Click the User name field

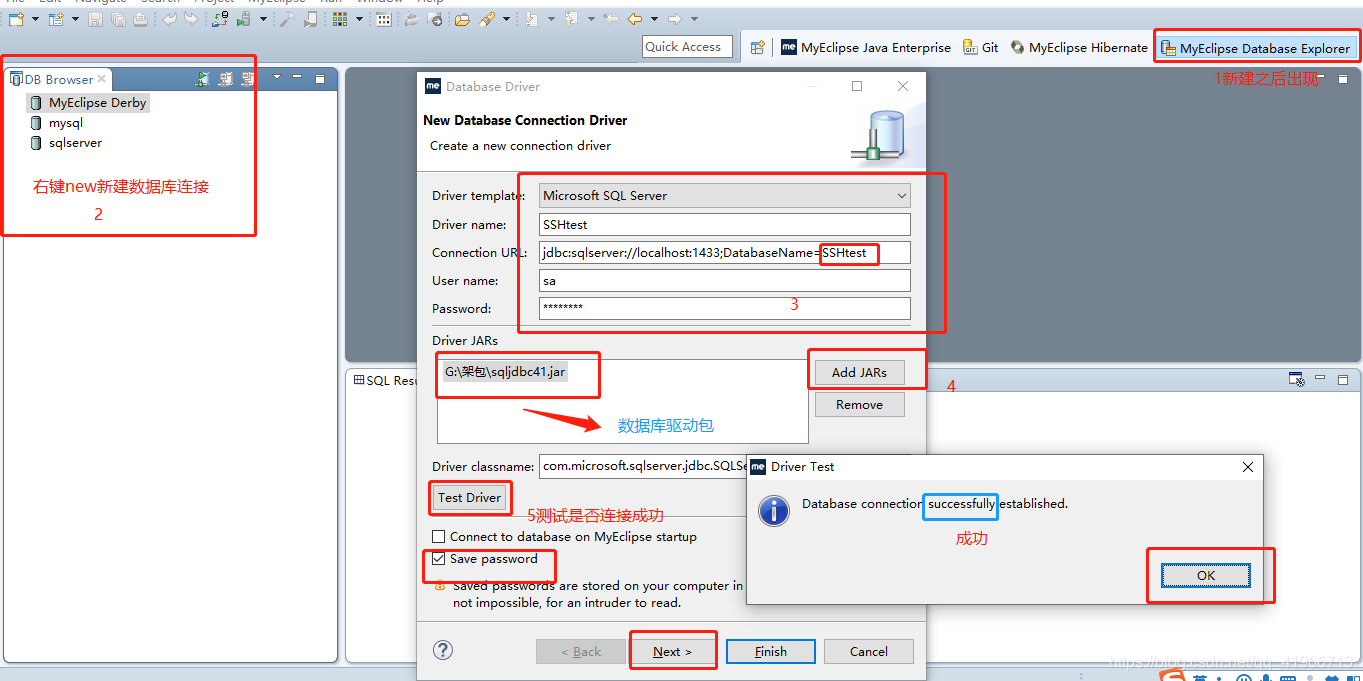pos(725,280)
